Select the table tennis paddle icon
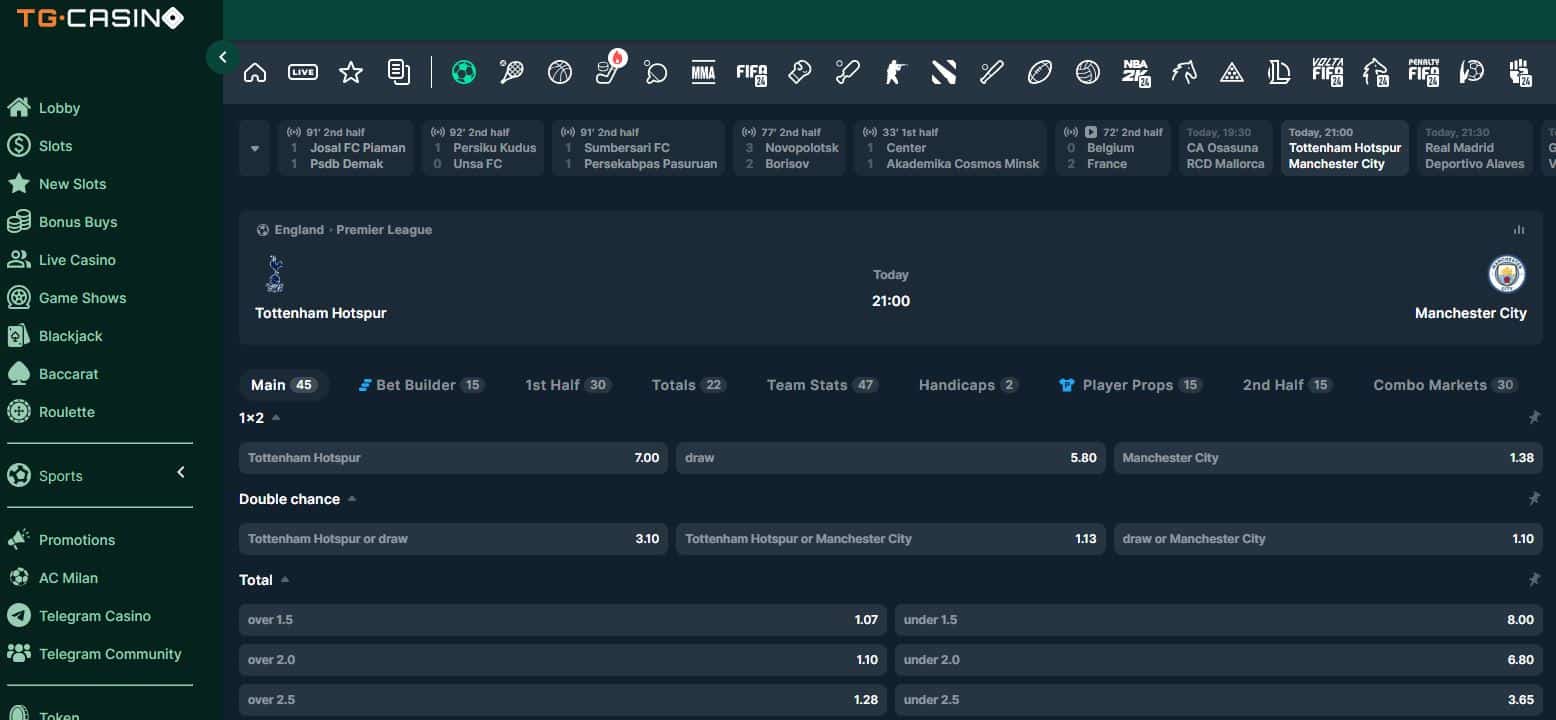 pos(656,72)
